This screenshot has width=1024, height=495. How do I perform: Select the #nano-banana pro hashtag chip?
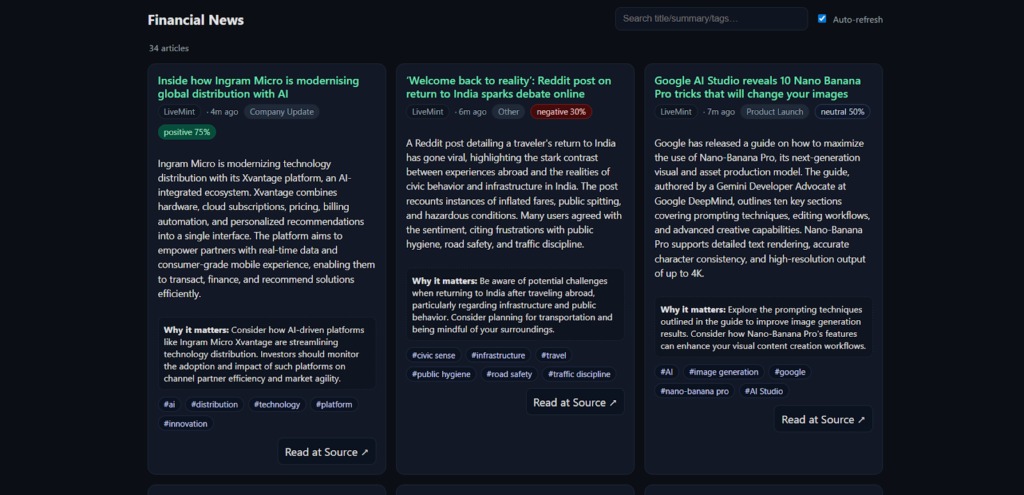point(694,391)
